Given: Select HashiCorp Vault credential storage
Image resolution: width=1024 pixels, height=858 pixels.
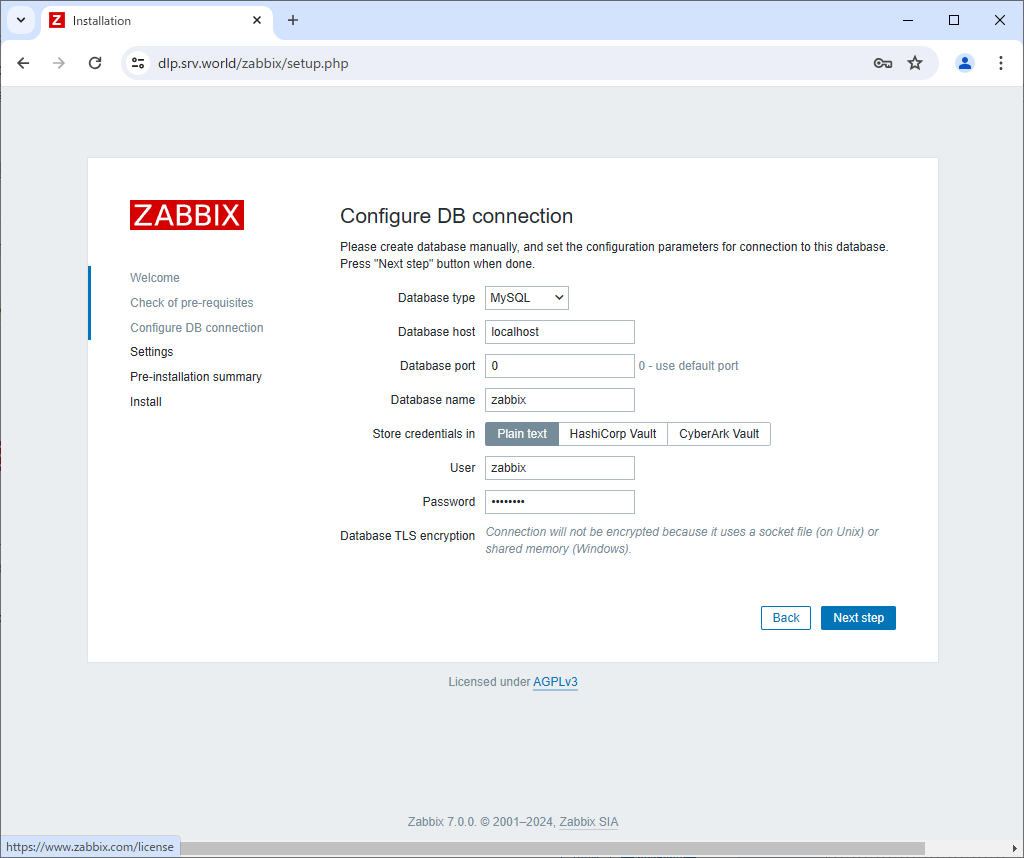Looking at the screenshot, I should 613,434.
